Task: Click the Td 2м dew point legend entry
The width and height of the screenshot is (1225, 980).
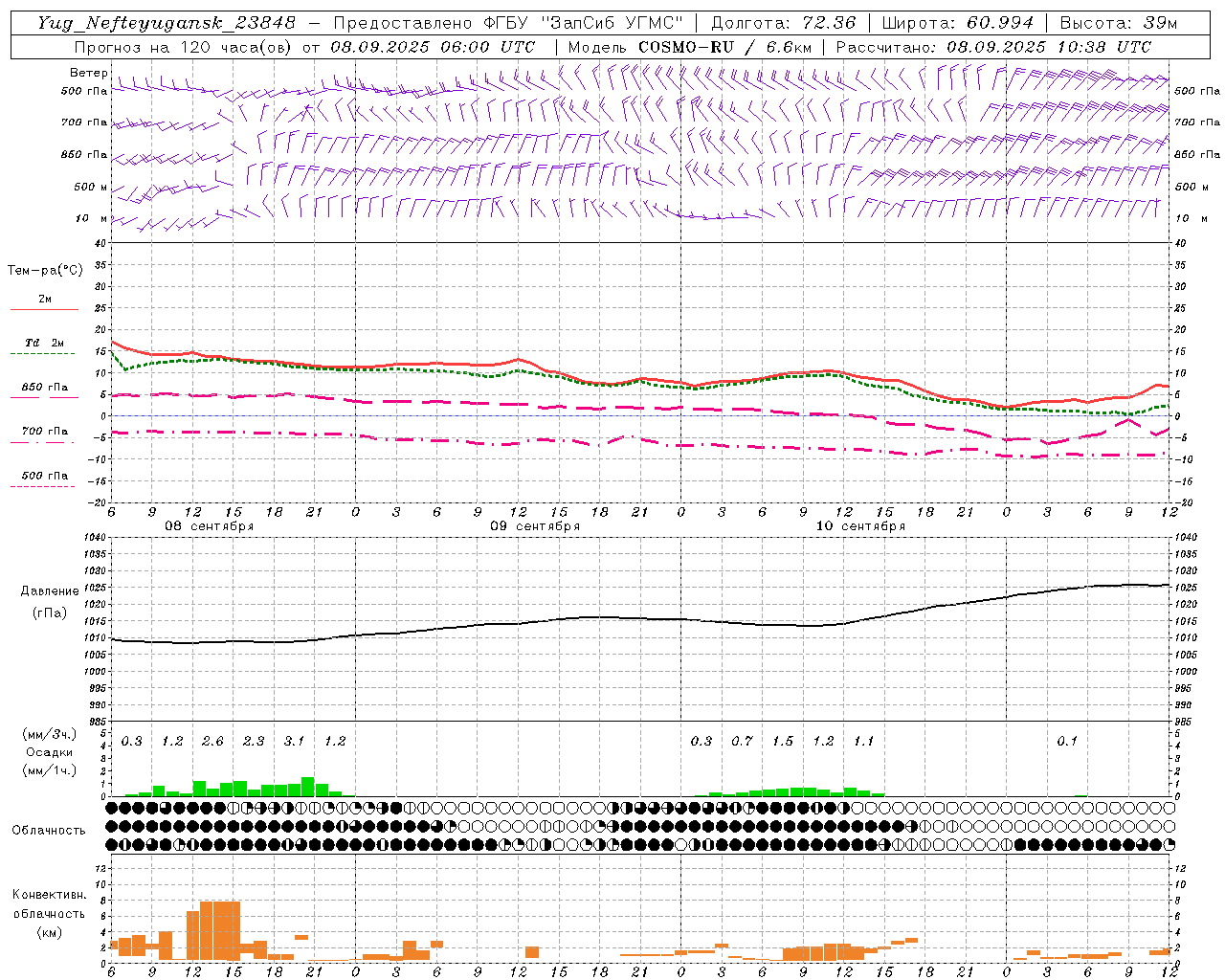Action: click(x=44, y=343)
